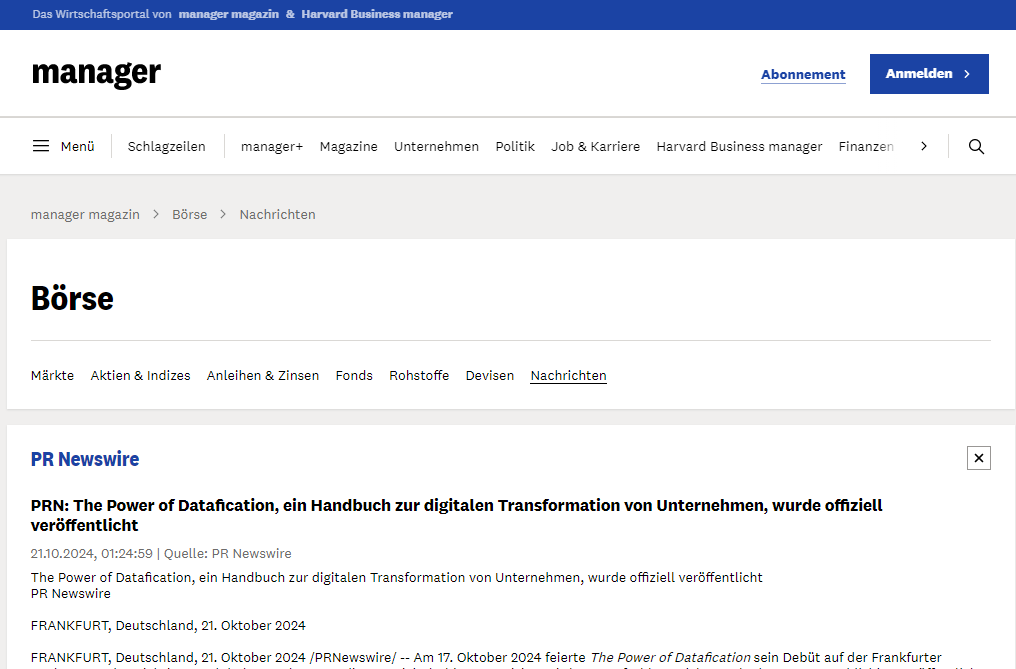Click the manager magazin breadcrumb
This screenshot has height=669, width=1016.
coord(85,214)
